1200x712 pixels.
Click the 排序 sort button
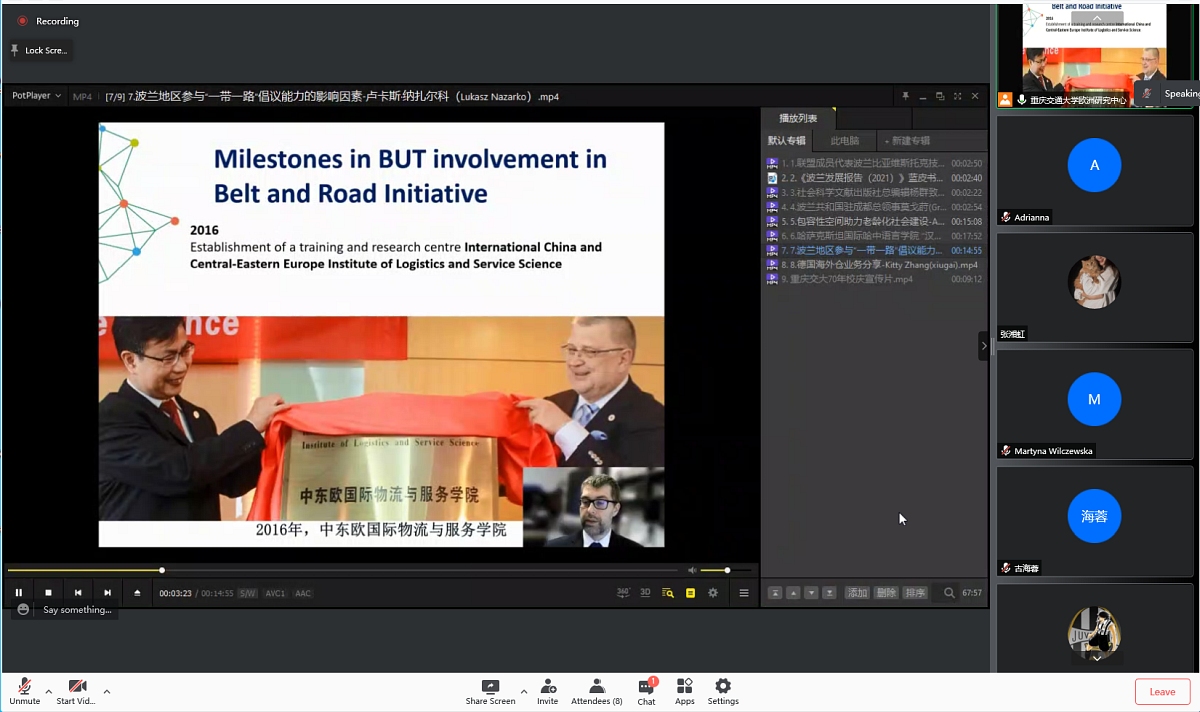point(915,593)
